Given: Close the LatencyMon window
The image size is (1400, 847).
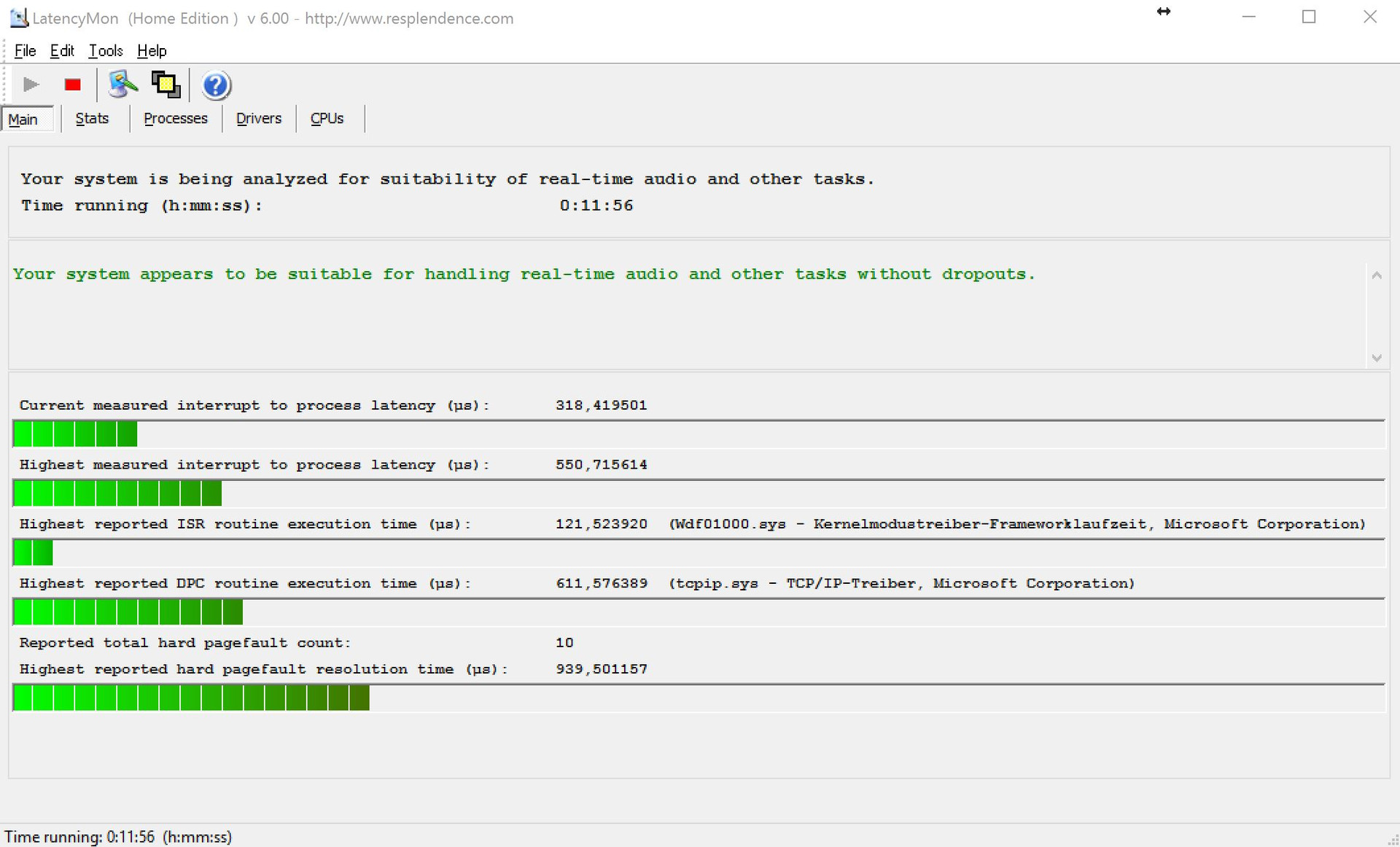Looking at the screenshot, I should coord(1369,17).
